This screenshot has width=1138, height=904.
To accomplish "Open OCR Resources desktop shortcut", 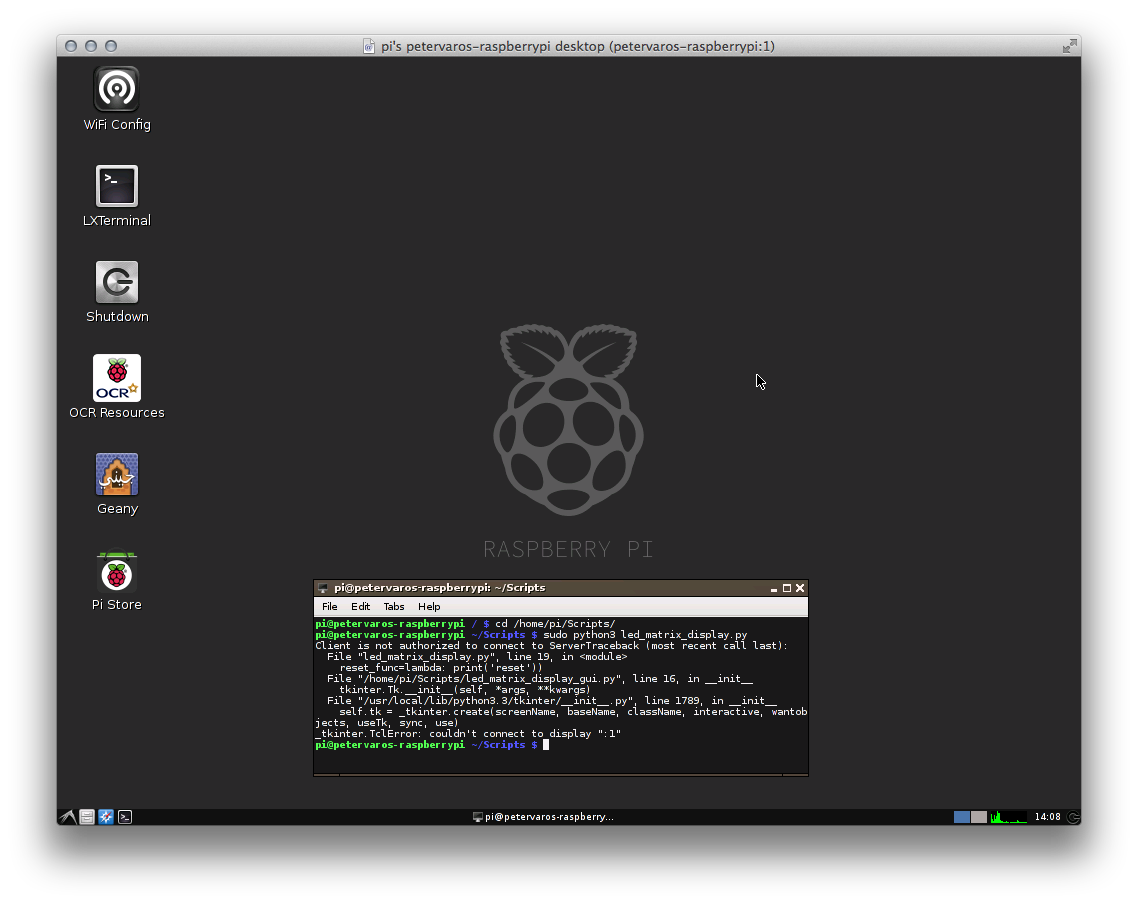I will (x=117, y=387).
